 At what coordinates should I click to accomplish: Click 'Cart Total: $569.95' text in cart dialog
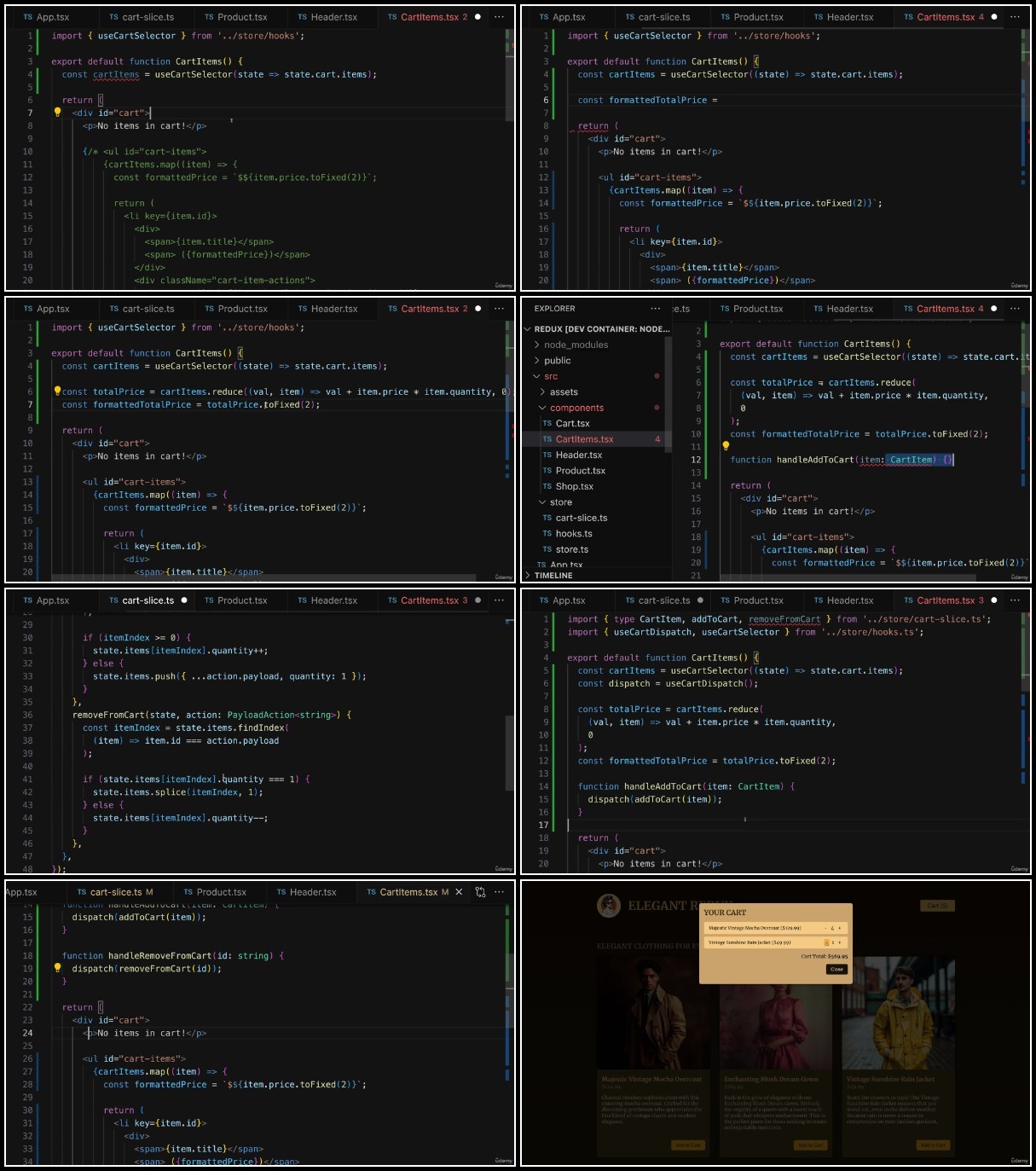(x=824, y=956)
